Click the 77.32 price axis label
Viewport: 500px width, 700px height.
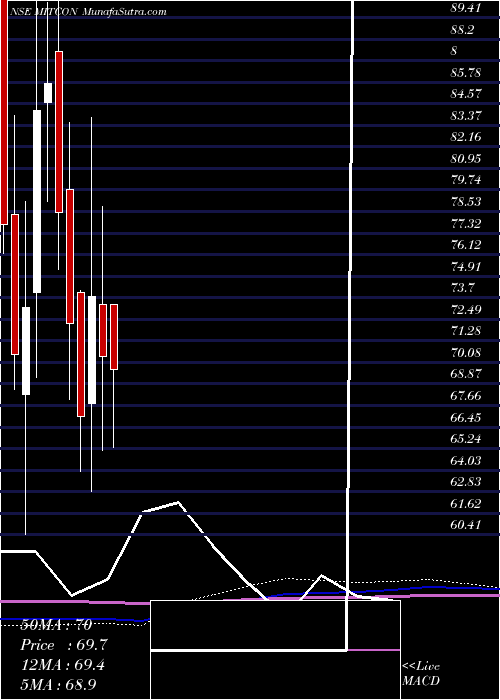(466, 223)
